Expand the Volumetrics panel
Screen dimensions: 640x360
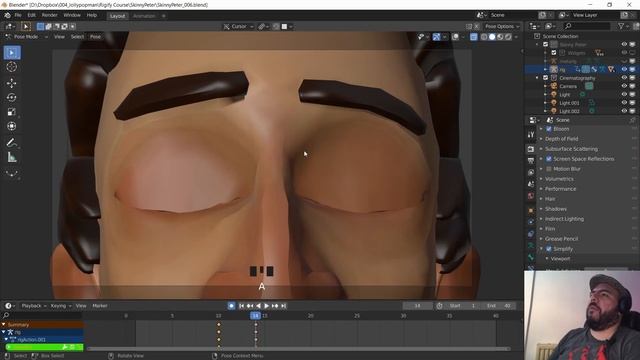(x=559, y=179)
